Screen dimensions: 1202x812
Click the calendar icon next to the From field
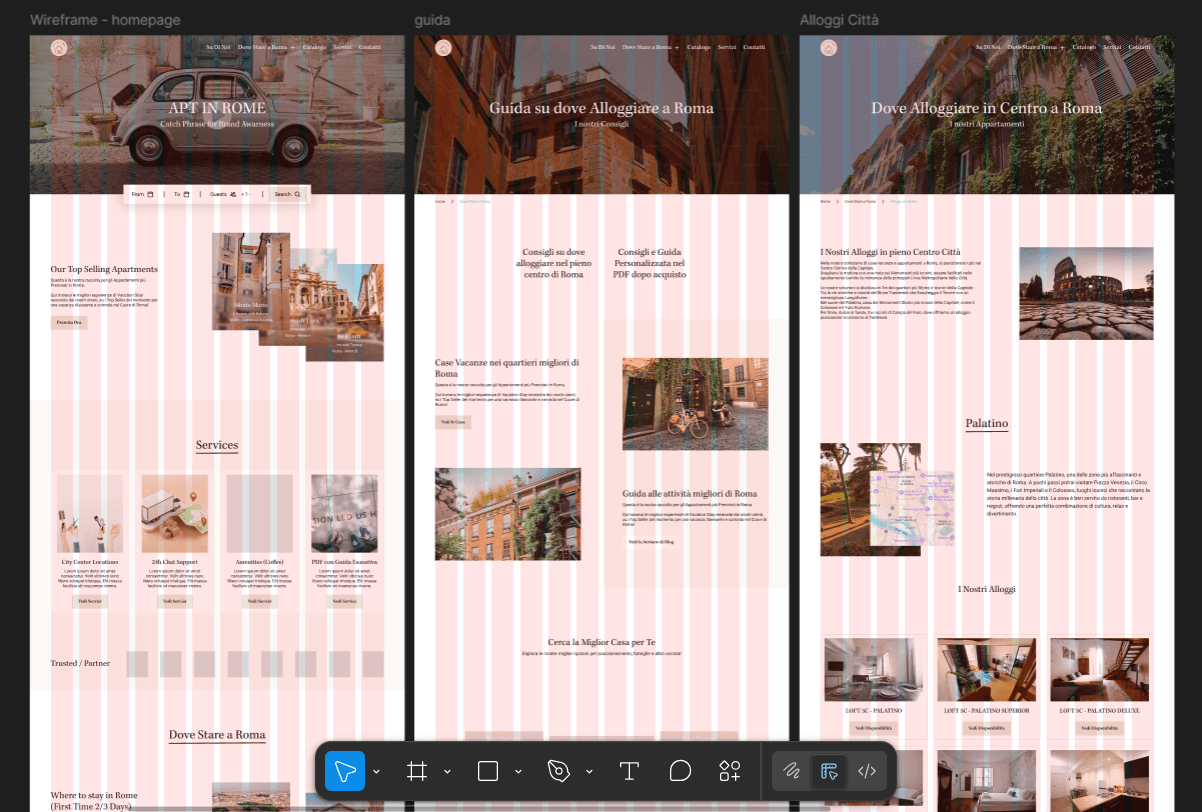tap(151, 193)
